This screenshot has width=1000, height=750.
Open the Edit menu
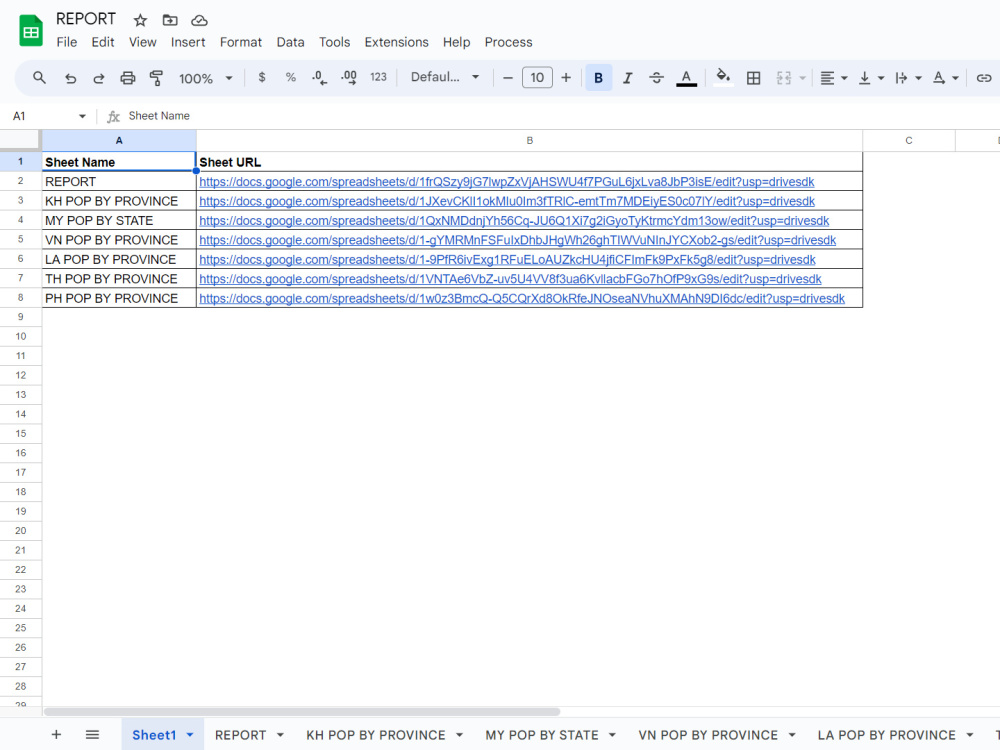(103, 42)
